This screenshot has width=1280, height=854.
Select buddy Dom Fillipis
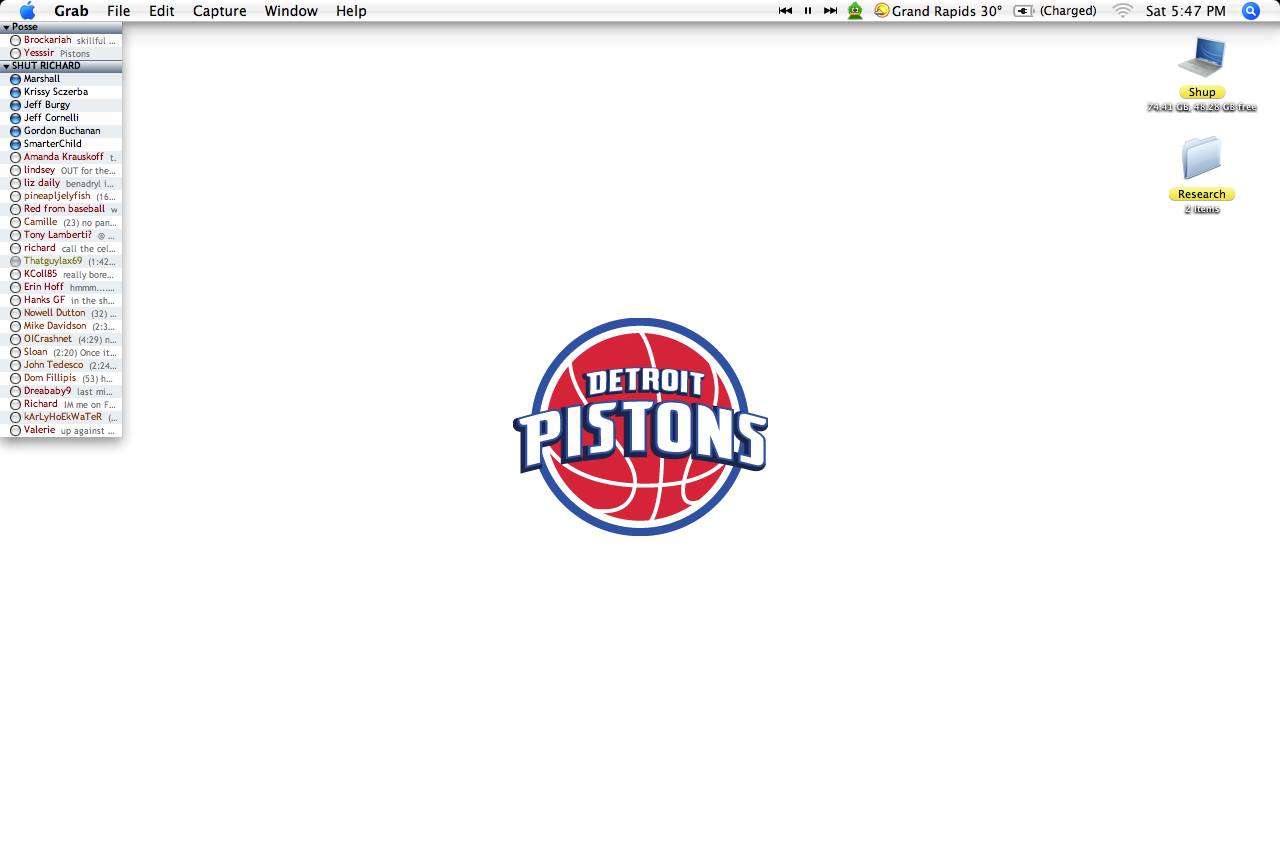pyautogui.click(x=61, y=378)
